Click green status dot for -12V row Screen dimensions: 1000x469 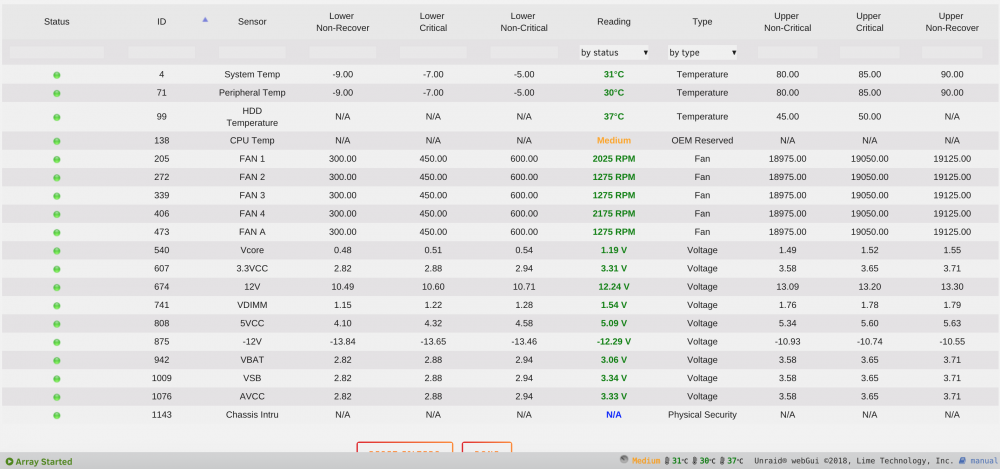pyautogui.click(x=57, y=342)
